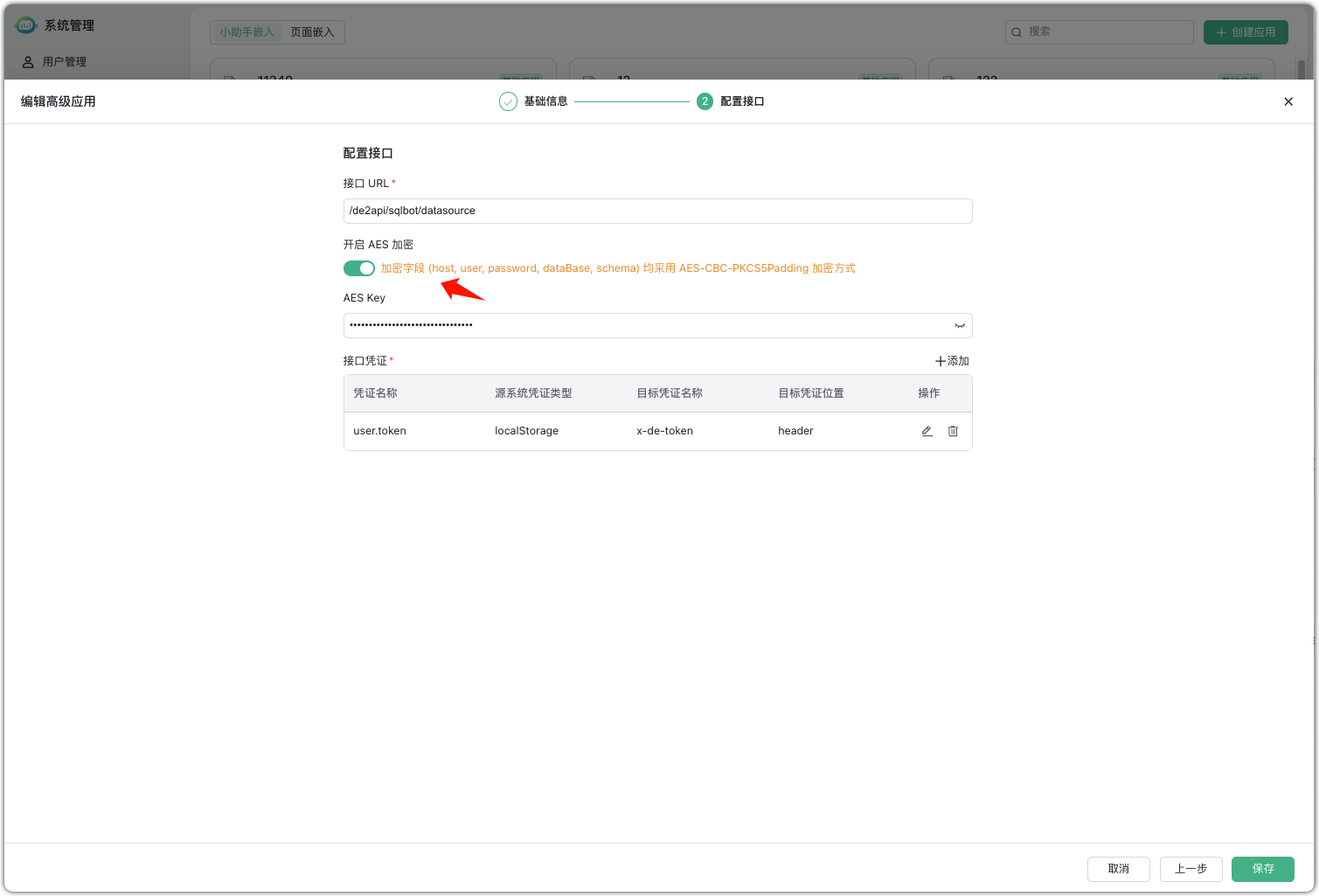Click the 接口 URL input field
Viewport: 1319px width, 896px height.
657,211
